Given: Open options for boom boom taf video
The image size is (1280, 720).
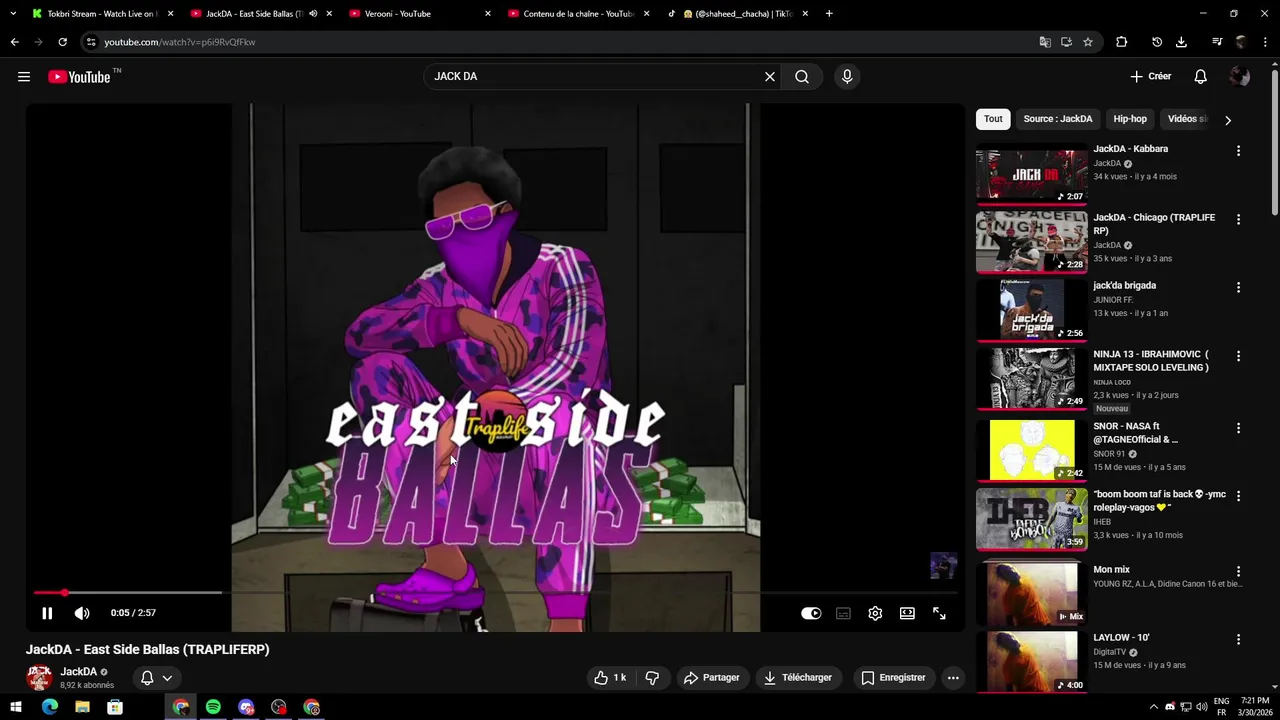Looking at the screenshot, I should coord(1238,496).
